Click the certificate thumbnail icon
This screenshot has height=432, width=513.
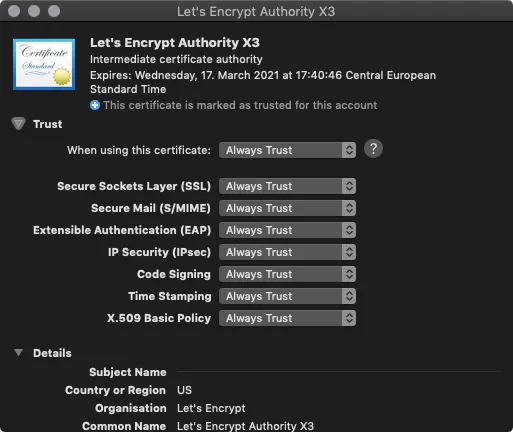44,64
